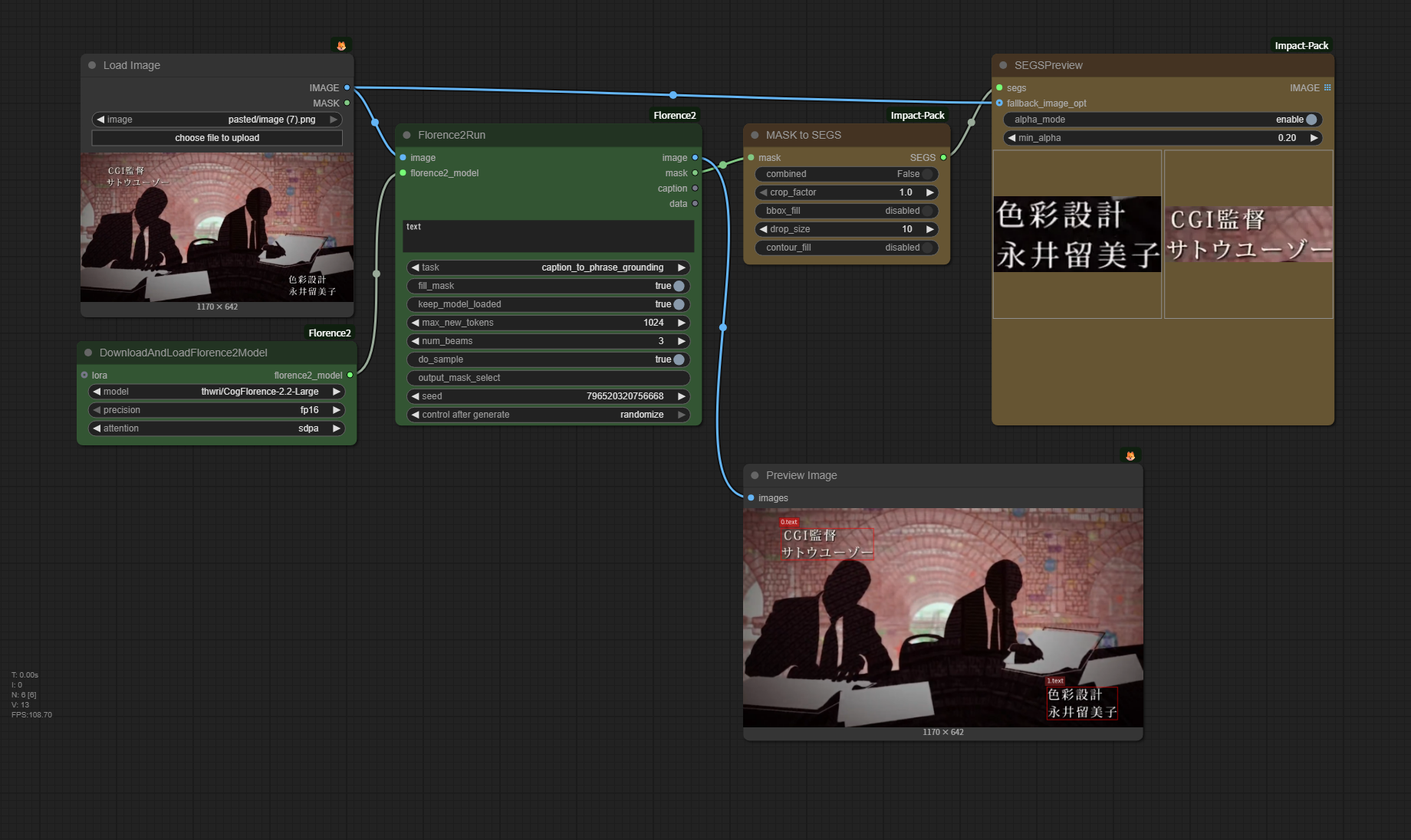Click the mask input connector on MASK to SEGS
The width and height of the screenshot is (1411, 840).
point(751,157)
